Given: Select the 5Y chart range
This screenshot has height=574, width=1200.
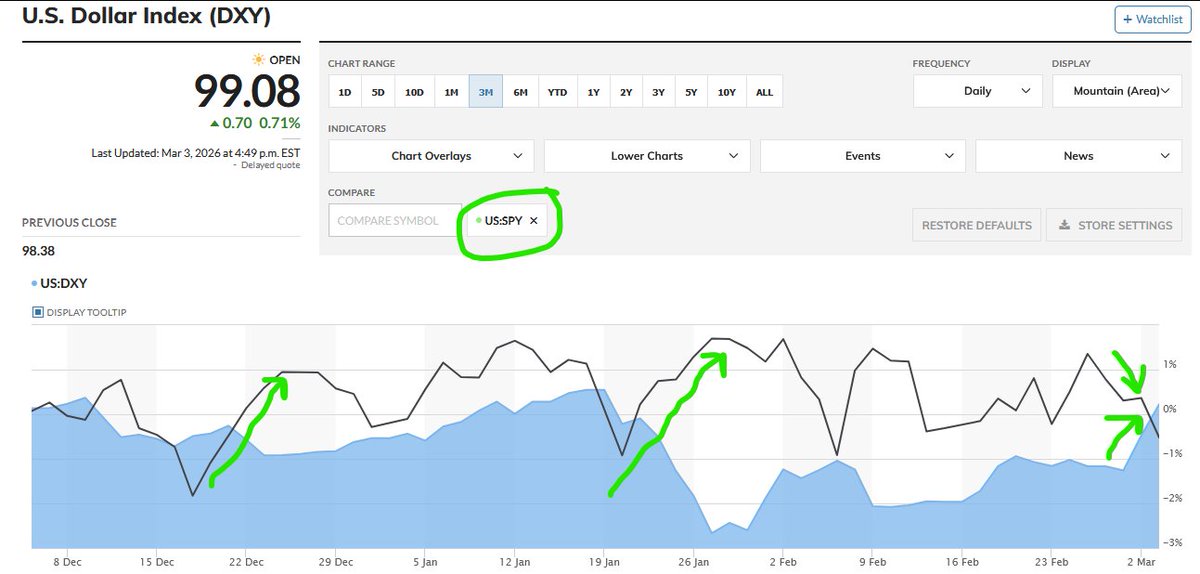Looking at the screenshot, I should 691,92.
